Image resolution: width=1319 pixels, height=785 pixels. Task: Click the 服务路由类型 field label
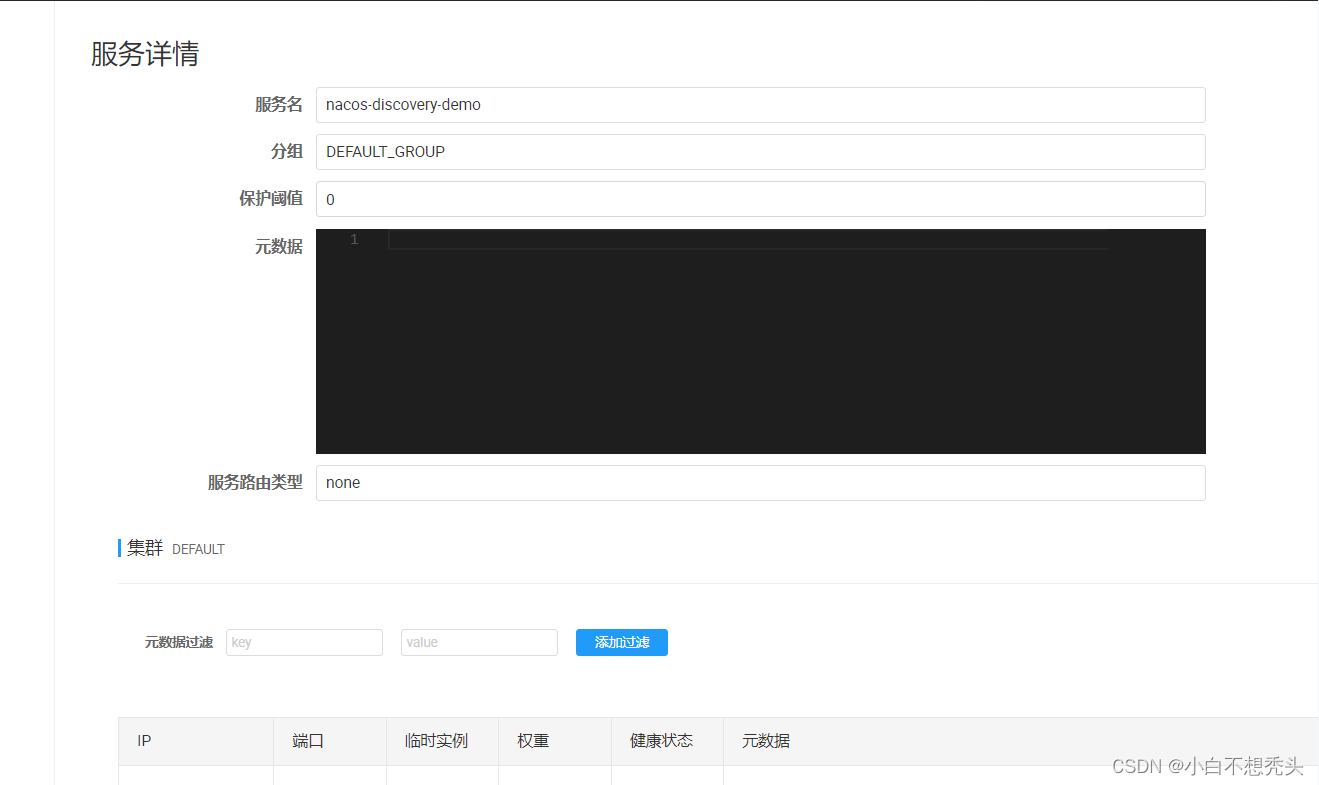click(x=255, y=483)
